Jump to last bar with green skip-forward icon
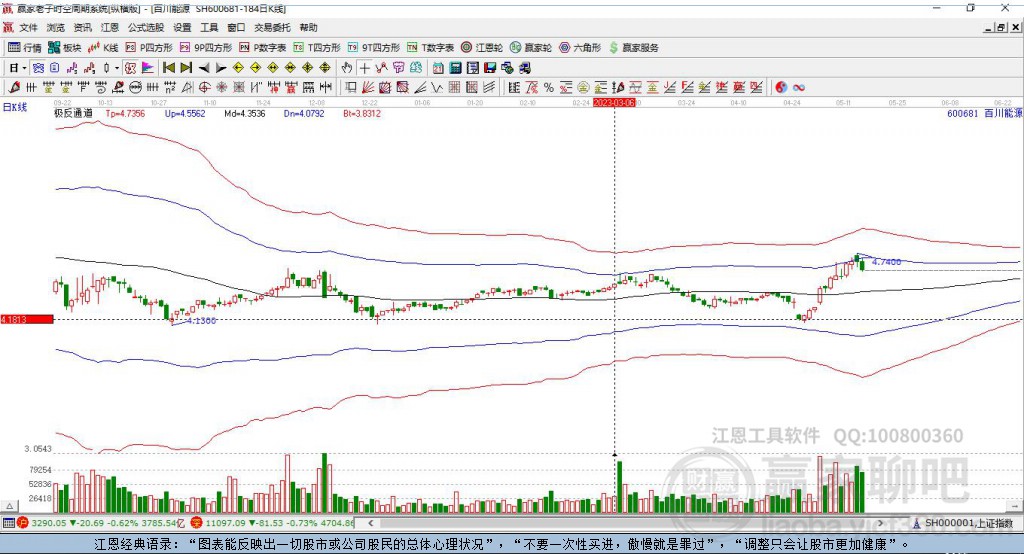 186,68
